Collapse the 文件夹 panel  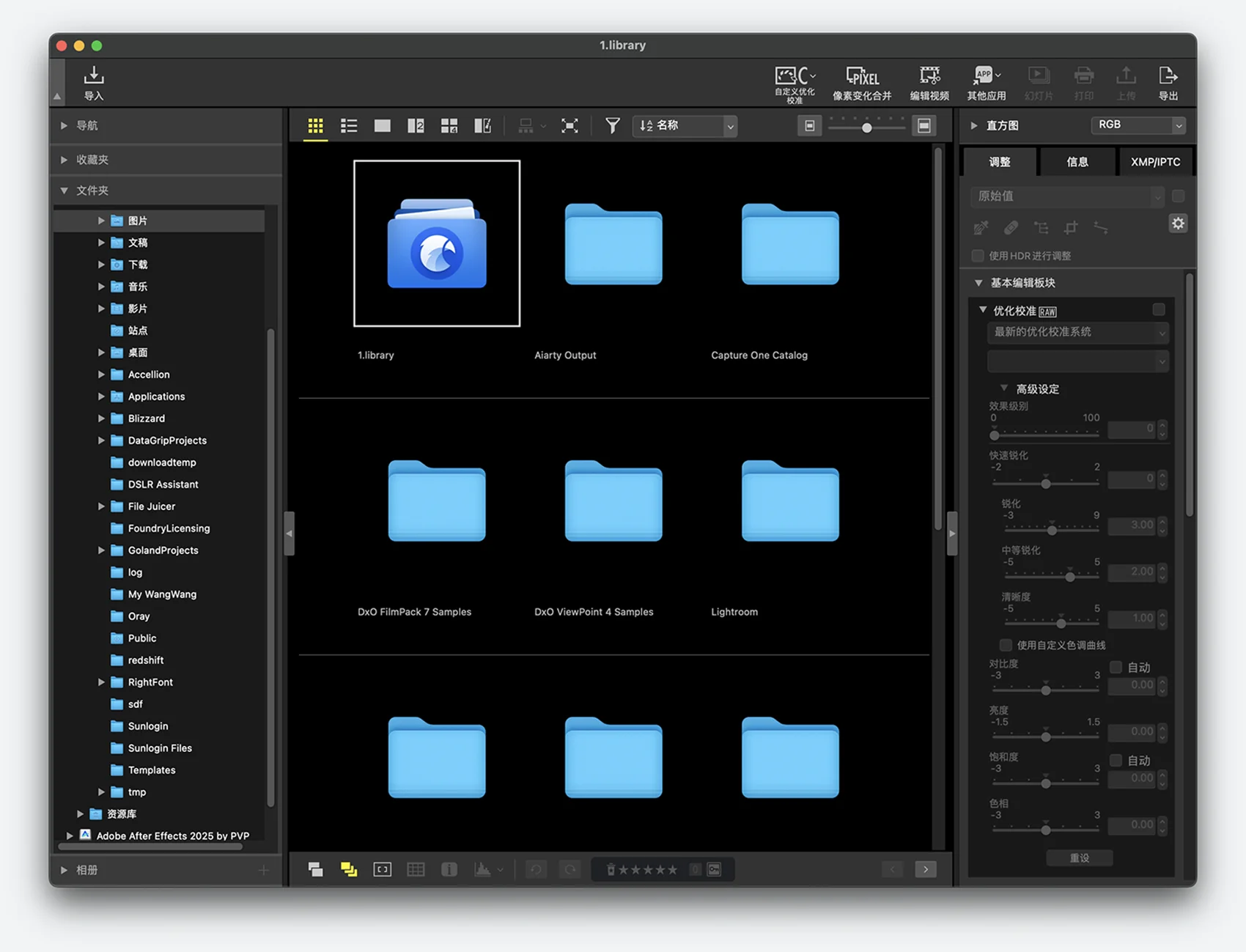(64, 191)
